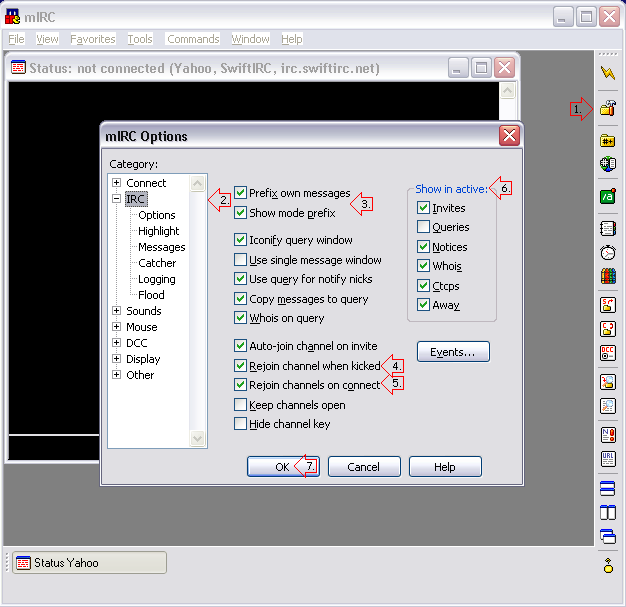Open the Tools menu
This screenshot has height=607, width=626.
[x=140, y=39]
